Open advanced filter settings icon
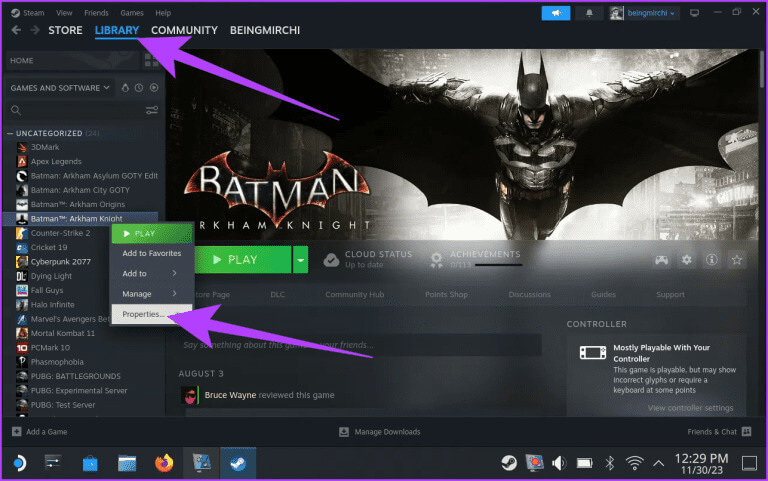This screenshot has height=481, width=768. coord(152,110)
